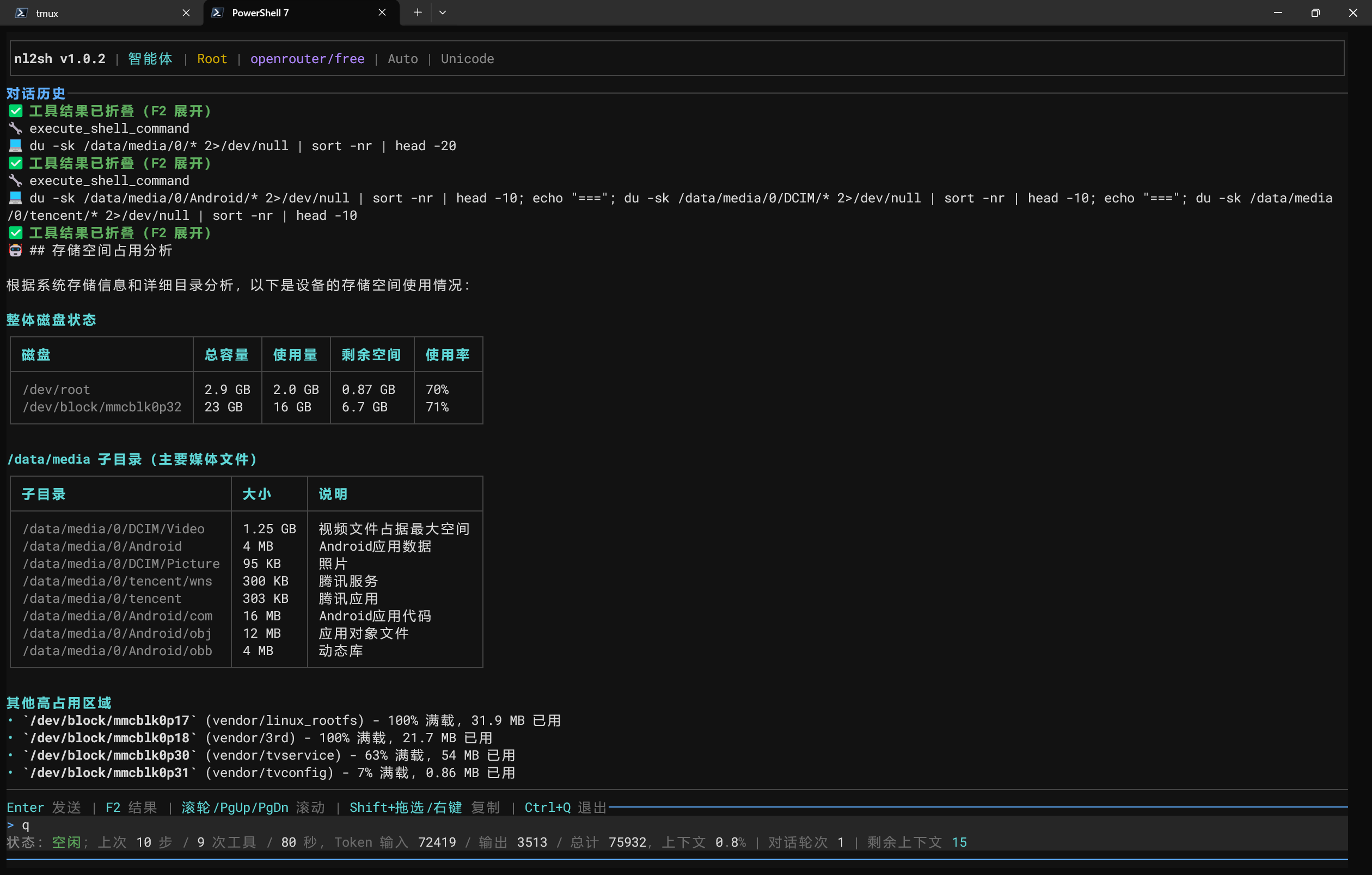Image resolution: width=1372 pixels, height=875 pixels.
Task: Click the Root label in header
Action: coord(212,59)
